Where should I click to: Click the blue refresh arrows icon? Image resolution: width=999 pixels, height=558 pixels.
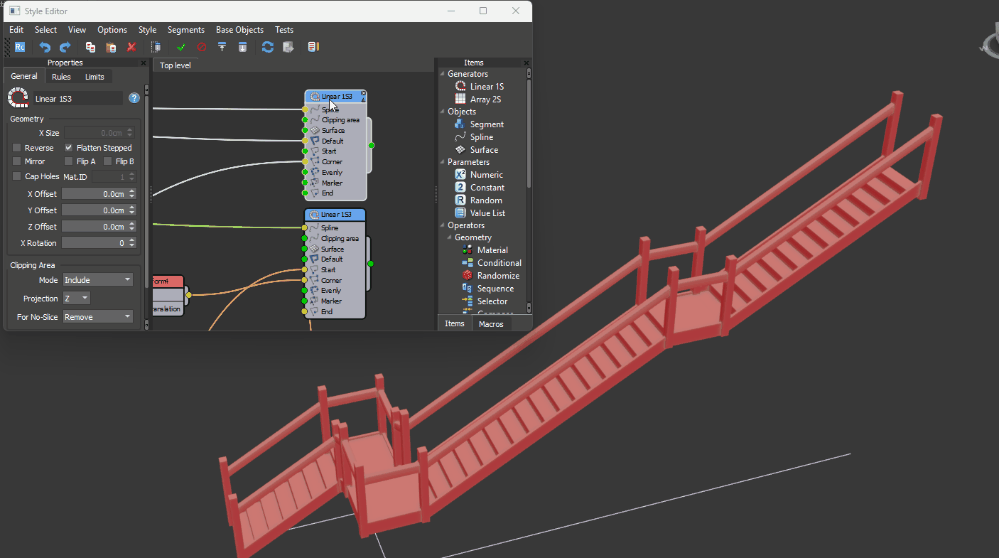(267, 47)
